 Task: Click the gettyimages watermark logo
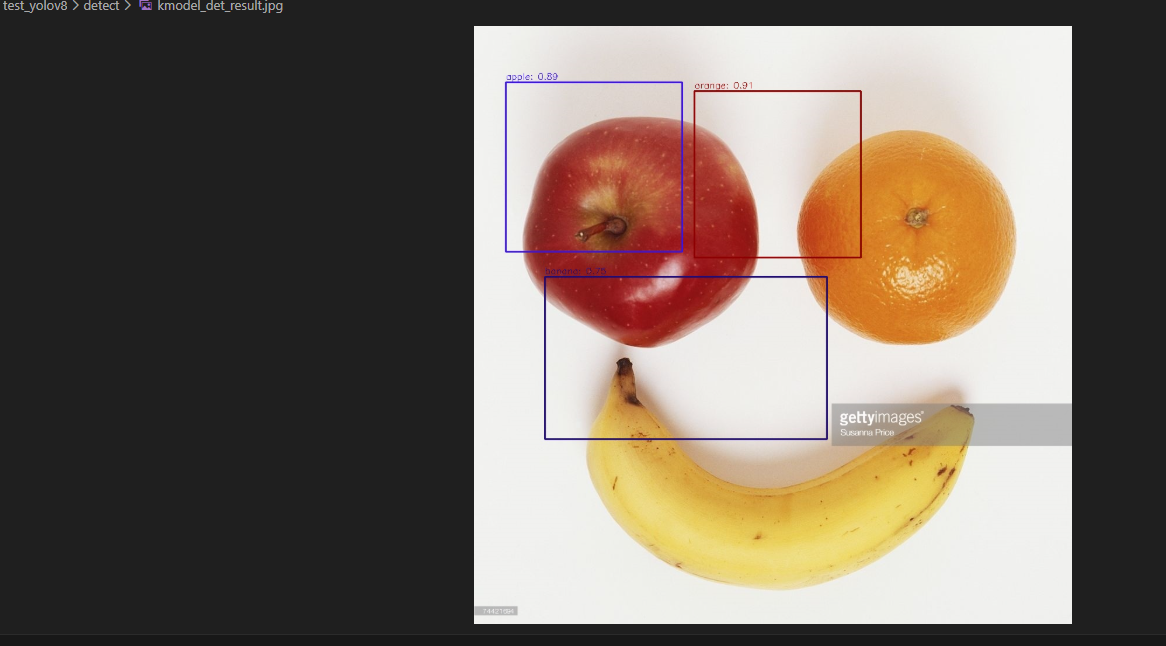pos(880,418)
